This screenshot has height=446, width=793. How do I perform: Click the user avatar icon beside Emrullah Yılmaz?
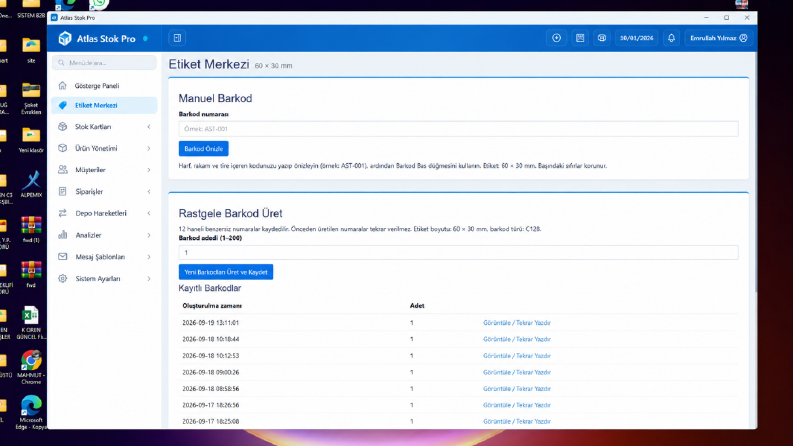[x=743, y=38]
